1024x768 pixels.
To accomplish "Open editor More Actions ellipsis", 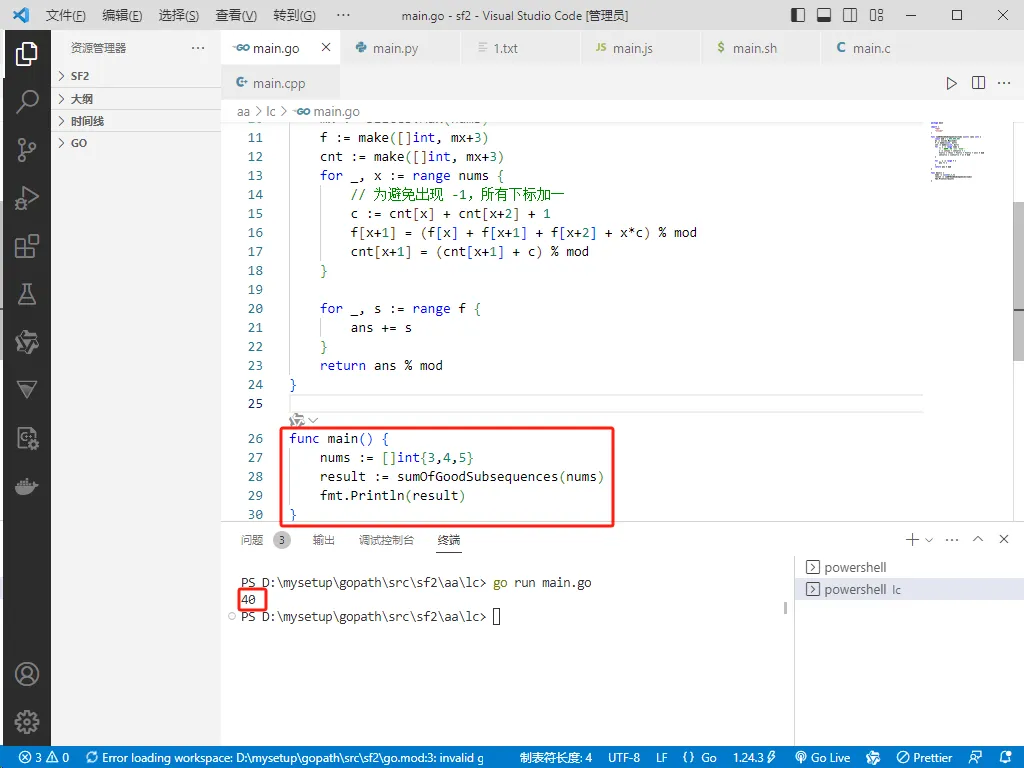I will 1004,83.
